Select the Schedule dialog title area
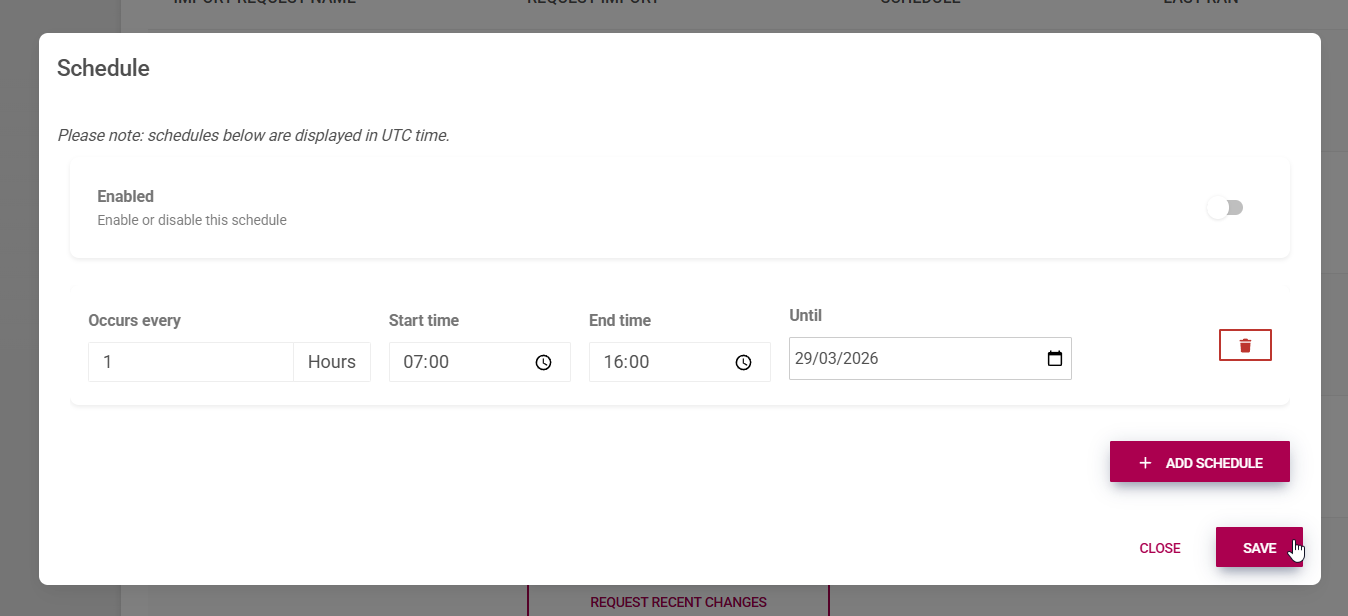The height and width of the screenshot is (616, 1348). [x=103, y=68]
